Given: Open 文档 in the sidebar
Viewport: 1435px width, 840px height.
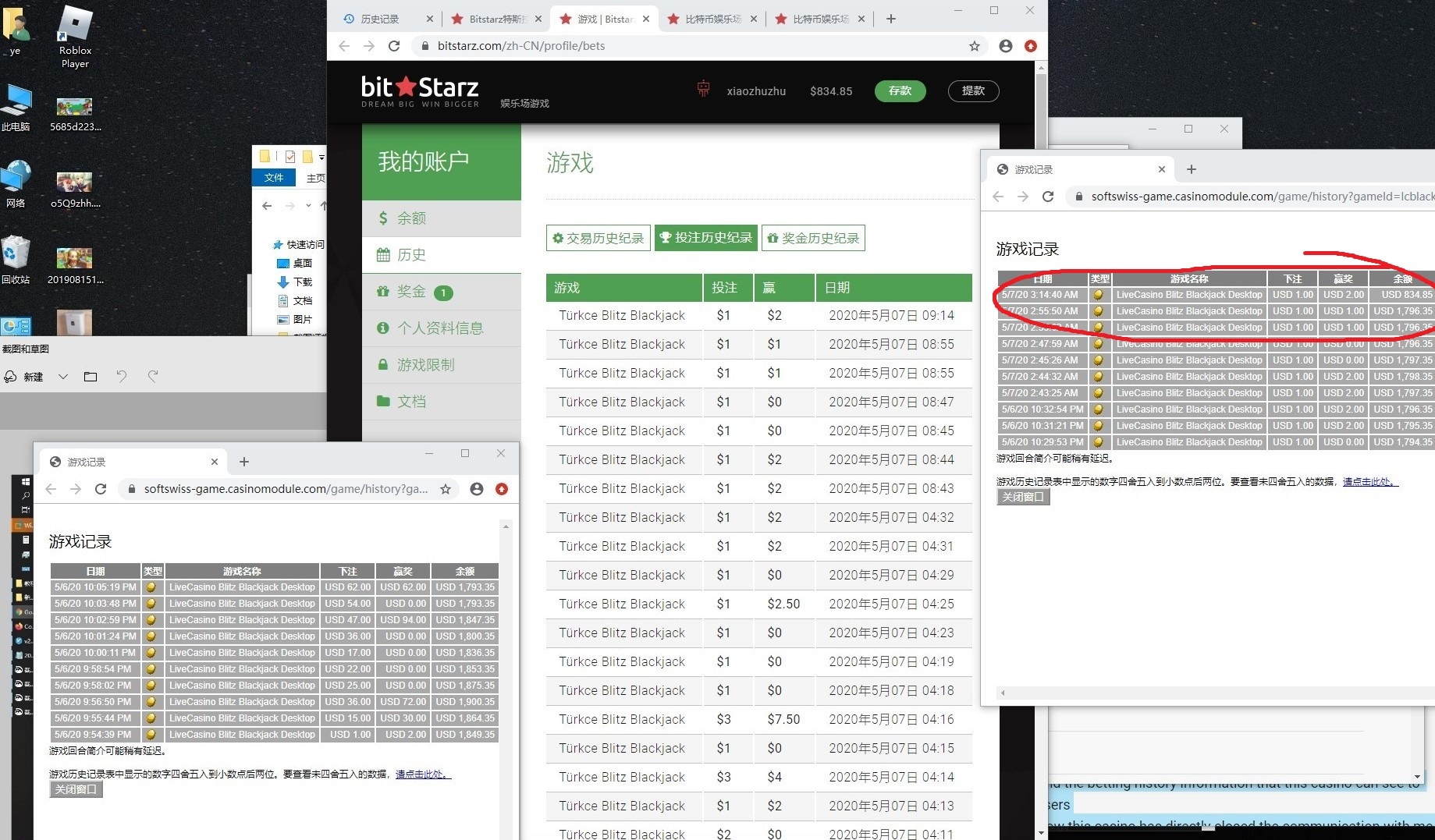Looking at the screenshot, I should (442, 402).
